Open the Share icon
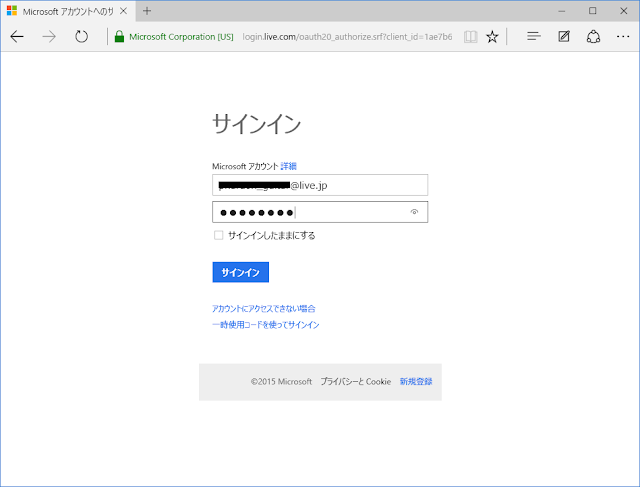 593,37
